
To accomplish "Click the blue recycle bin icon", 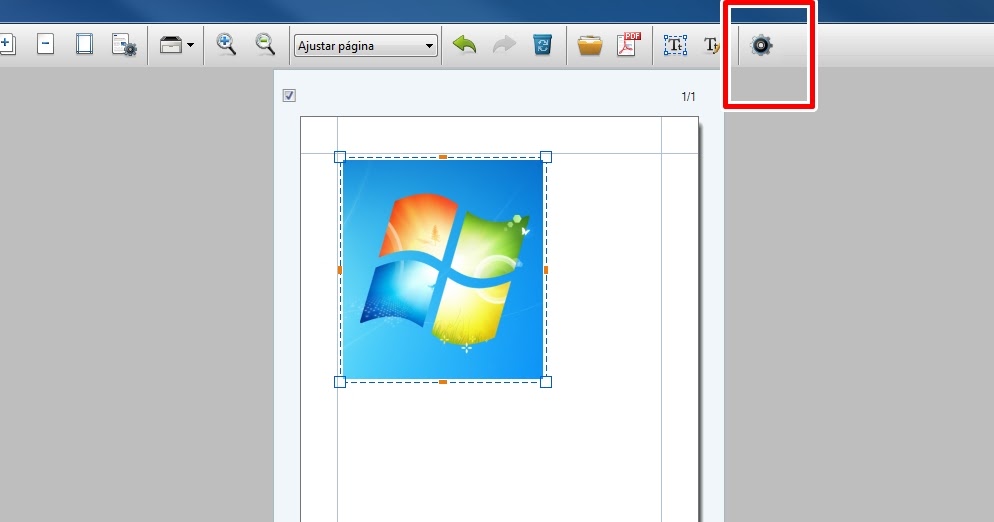I will tap(542, 45).
